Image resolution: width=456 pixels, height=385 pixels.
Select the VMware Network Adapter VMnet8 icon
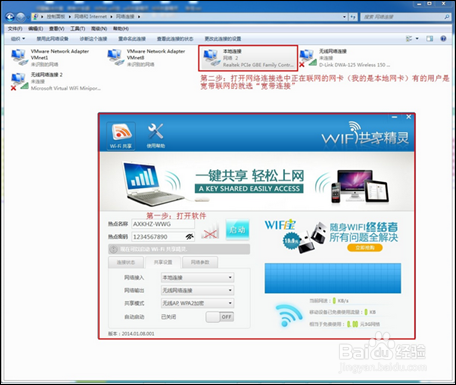(115, 57)
